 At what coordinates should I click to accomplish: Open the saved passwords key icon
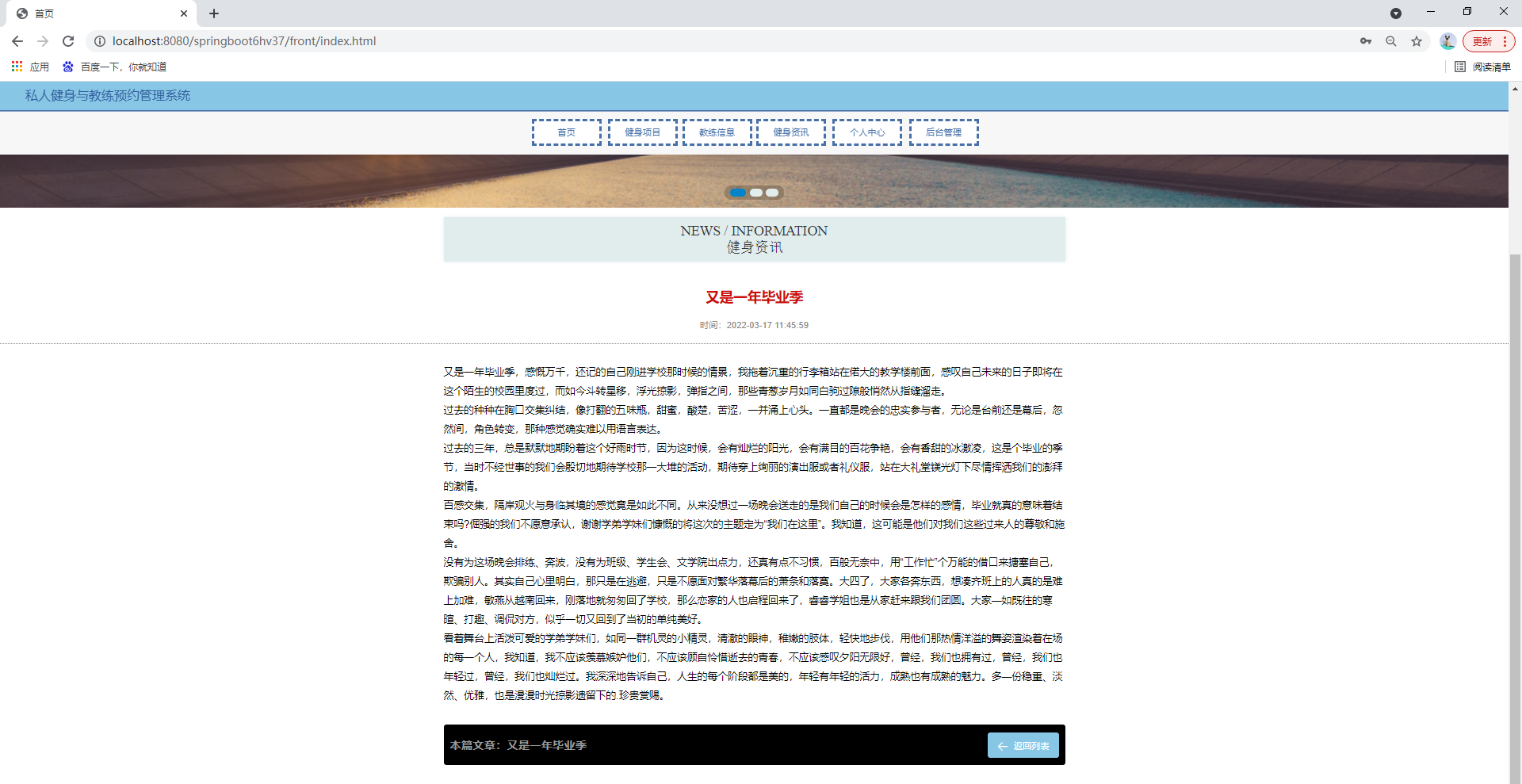point(1366,41)
